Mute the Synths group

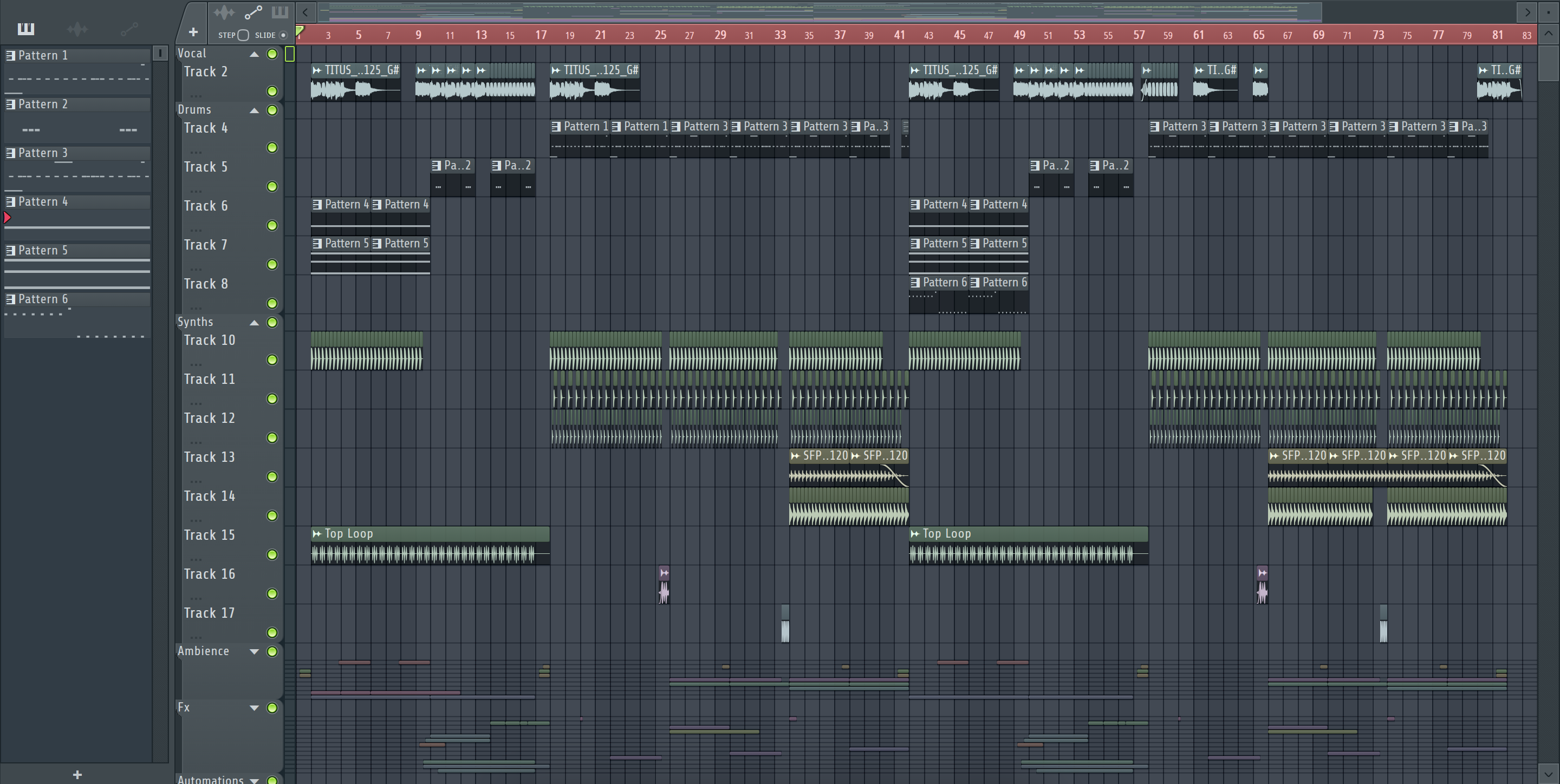pos(272,323)
